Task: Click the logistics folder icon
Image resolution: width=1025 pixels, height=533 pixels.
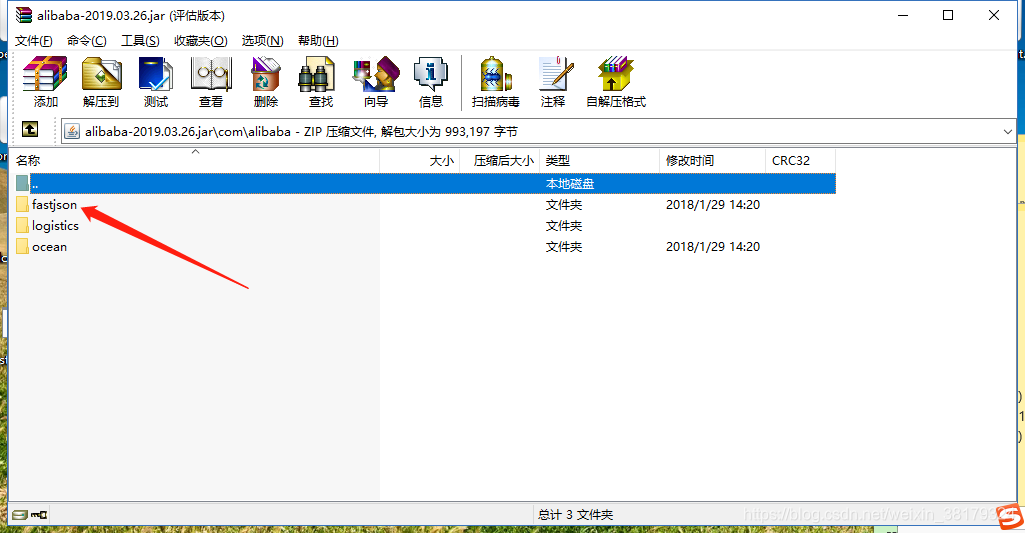Action: pyautogui.click(x=22, y=226)
